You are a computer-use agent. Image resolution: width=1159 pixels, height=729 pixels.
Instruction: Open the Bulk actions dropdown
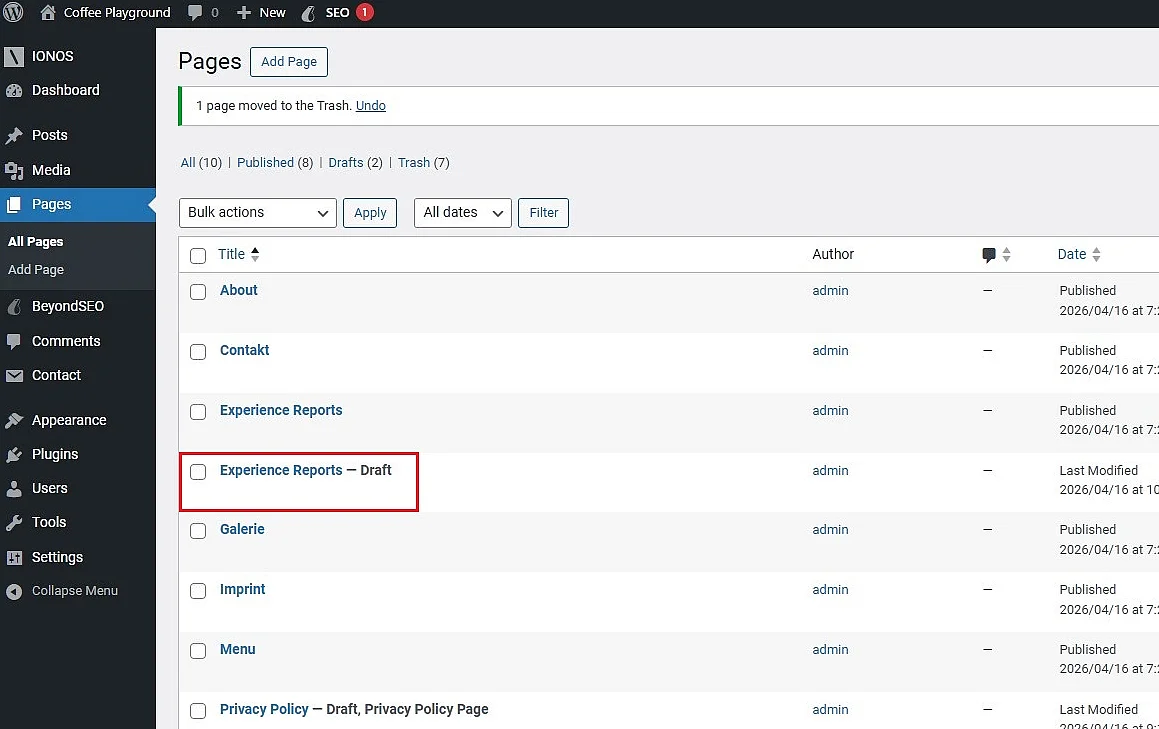257,213
